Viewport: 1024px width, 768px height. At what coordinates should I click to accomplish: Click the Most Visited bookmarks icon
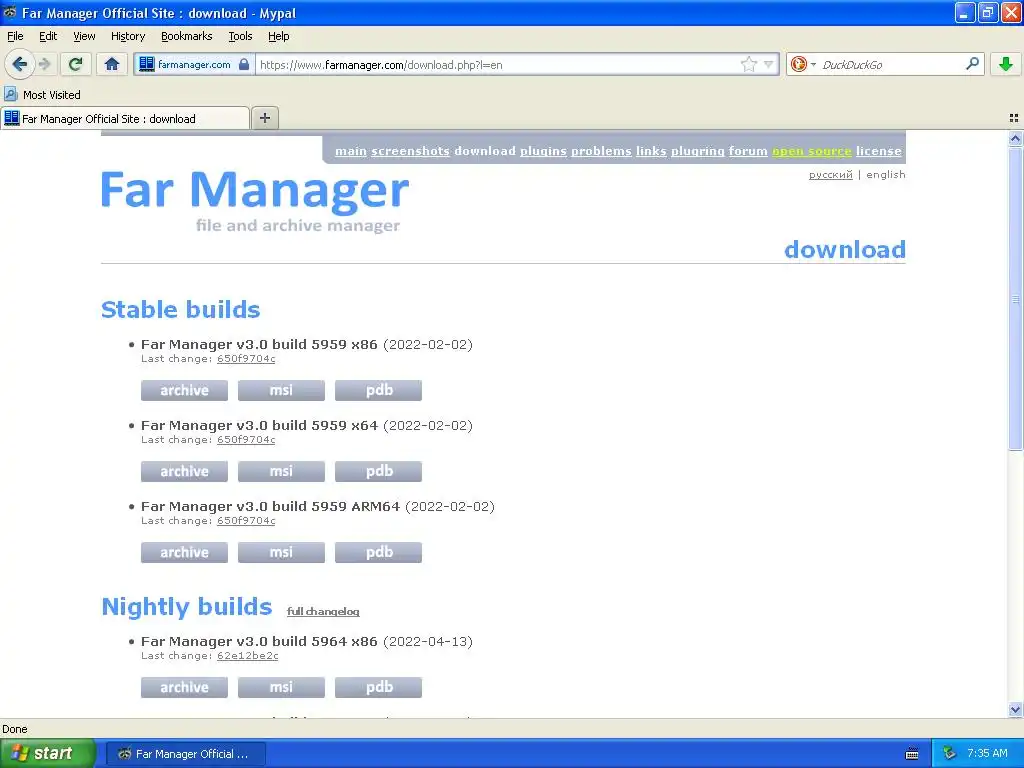10,94
